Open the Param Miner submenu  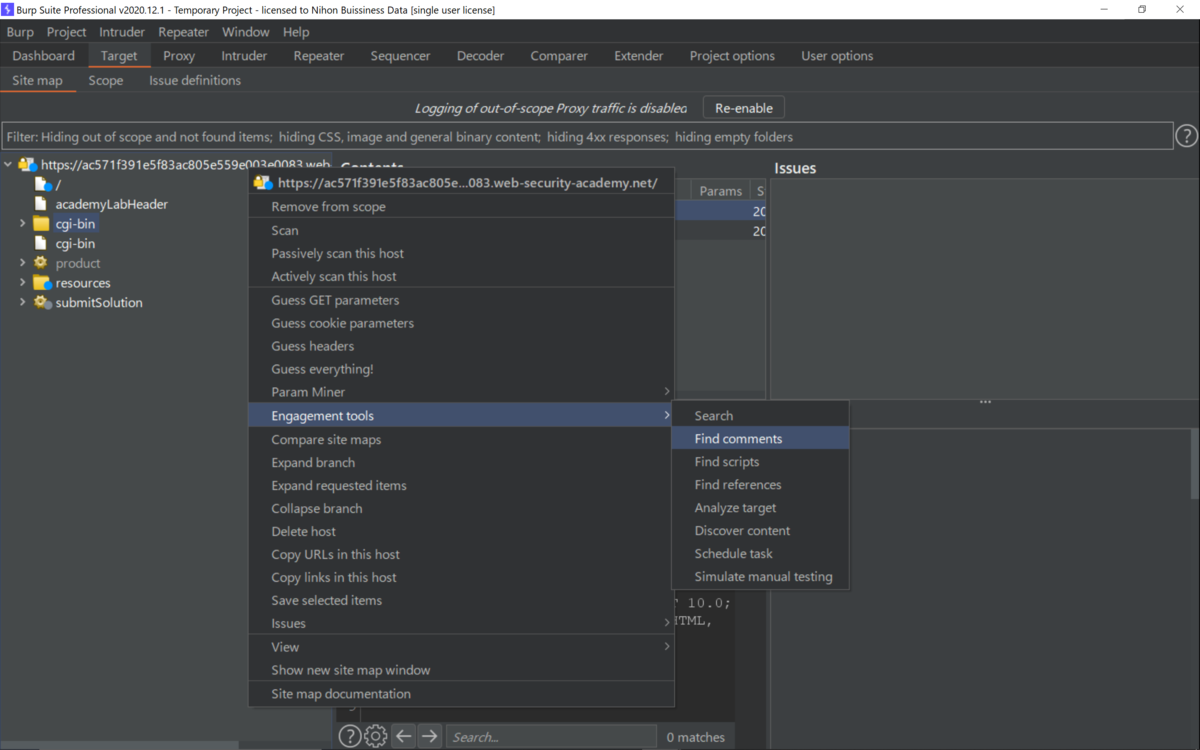tap(461, 392)
